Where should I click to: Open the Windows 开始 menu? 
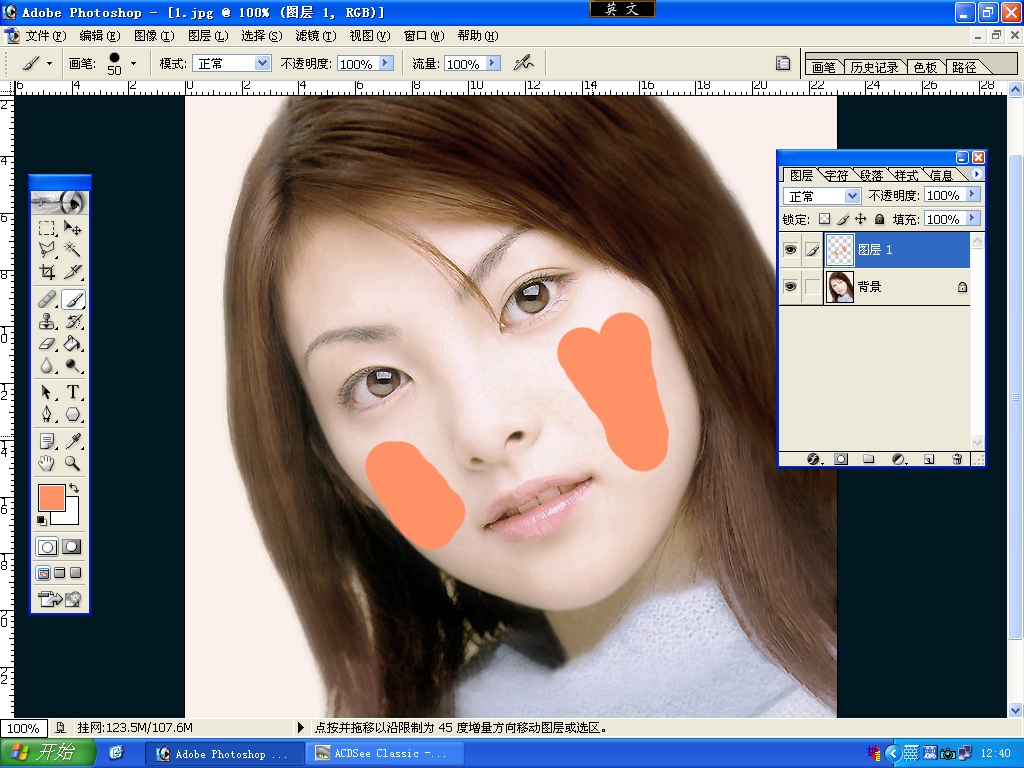click(x=48, y=752)
